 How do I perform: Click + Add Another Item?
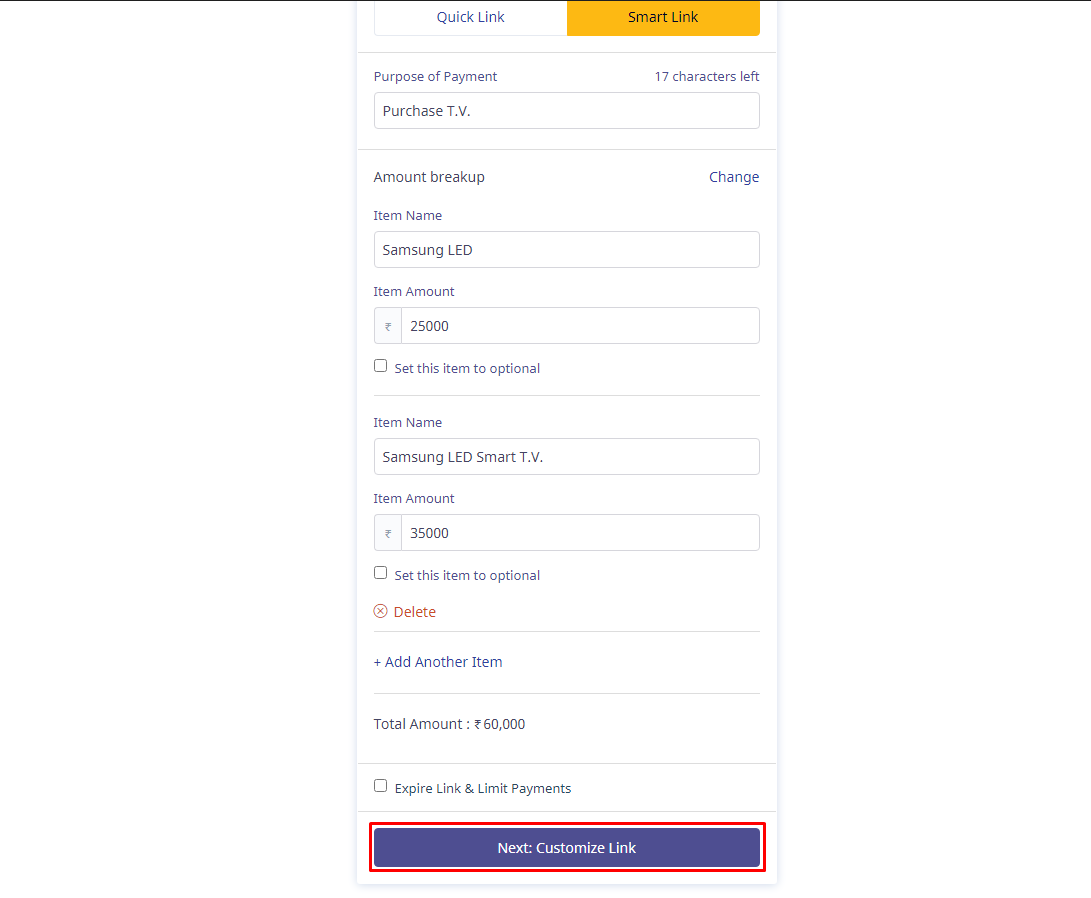coord(438,662)
